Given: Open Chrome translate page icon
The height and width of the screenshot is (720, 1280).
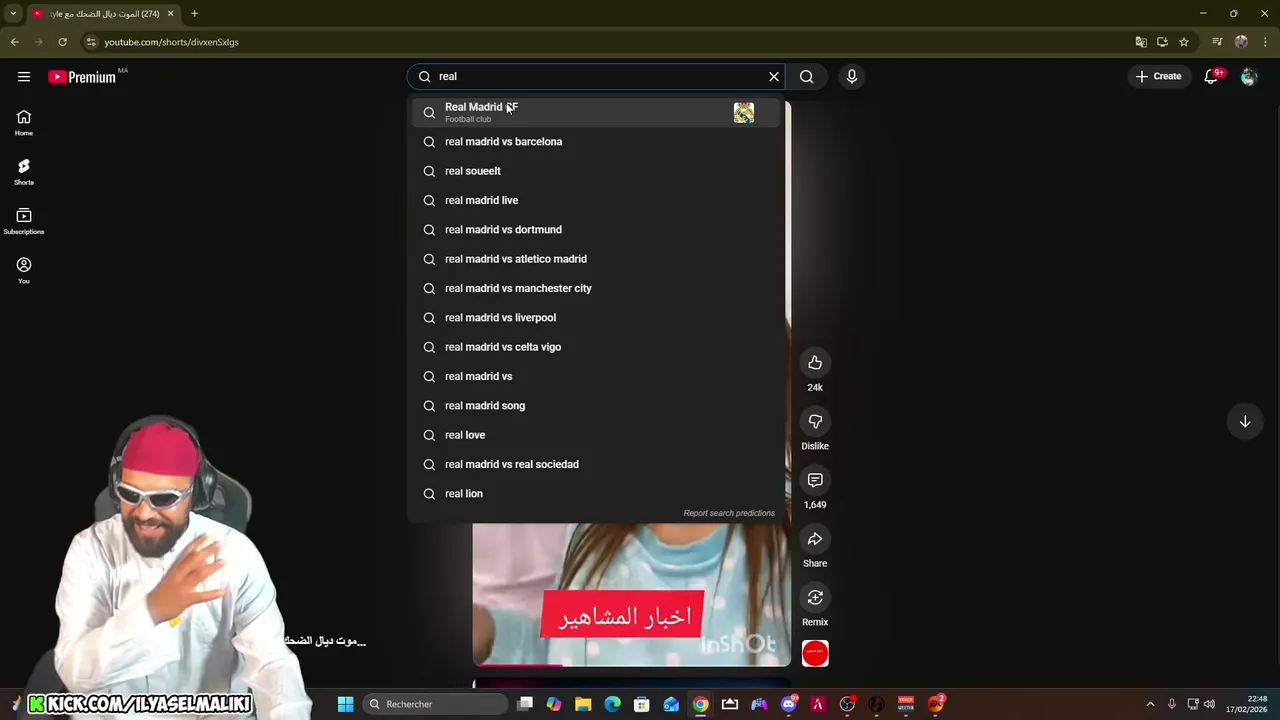Looking at the screenshot, I should (x=1141, y=42).
